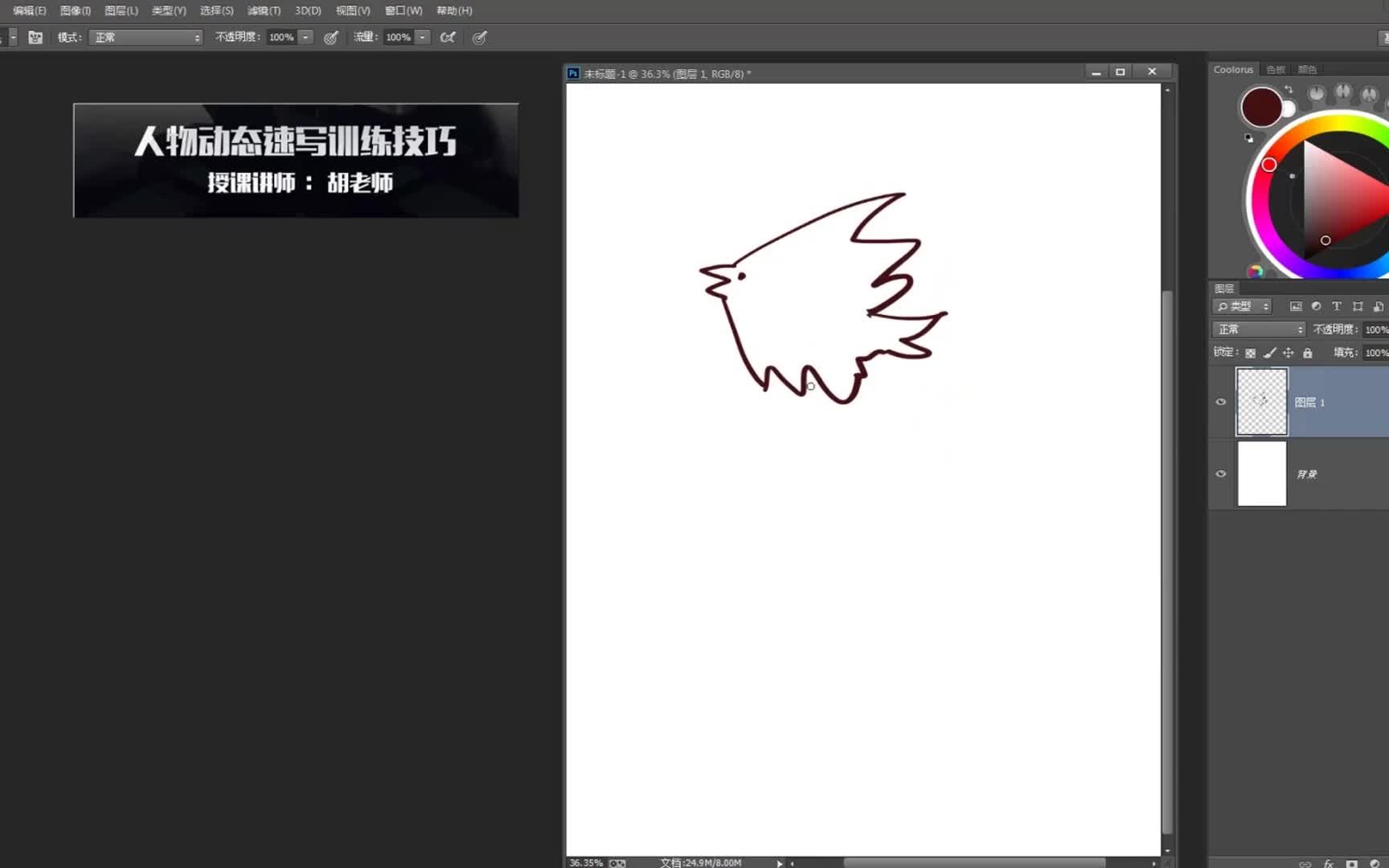The image size is (1389, 868).
Task: Add a layer mask icon
Action: click(1352, 864)
